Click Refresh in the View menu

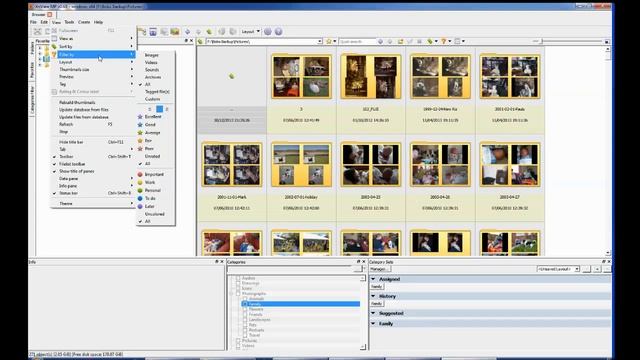click(93, 124)
